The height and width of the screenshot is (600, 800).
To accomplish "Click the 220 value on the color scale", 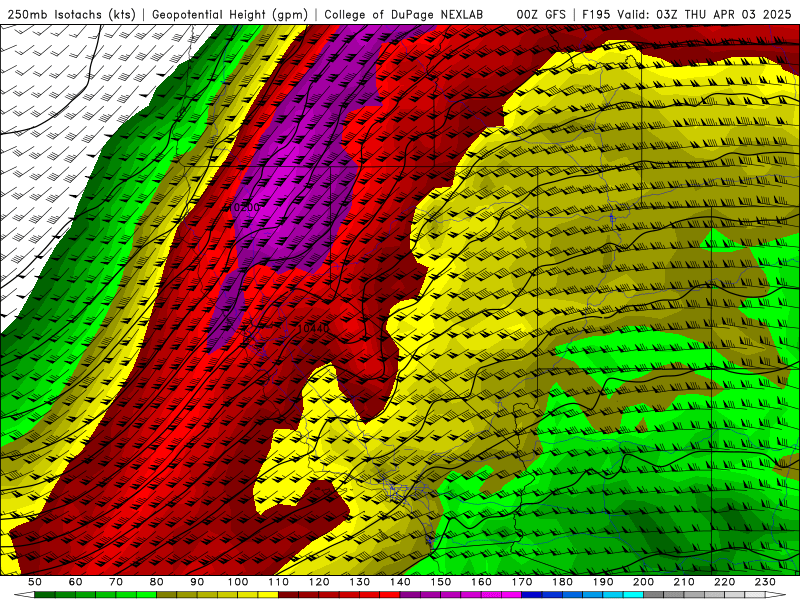I will [725, 582].
